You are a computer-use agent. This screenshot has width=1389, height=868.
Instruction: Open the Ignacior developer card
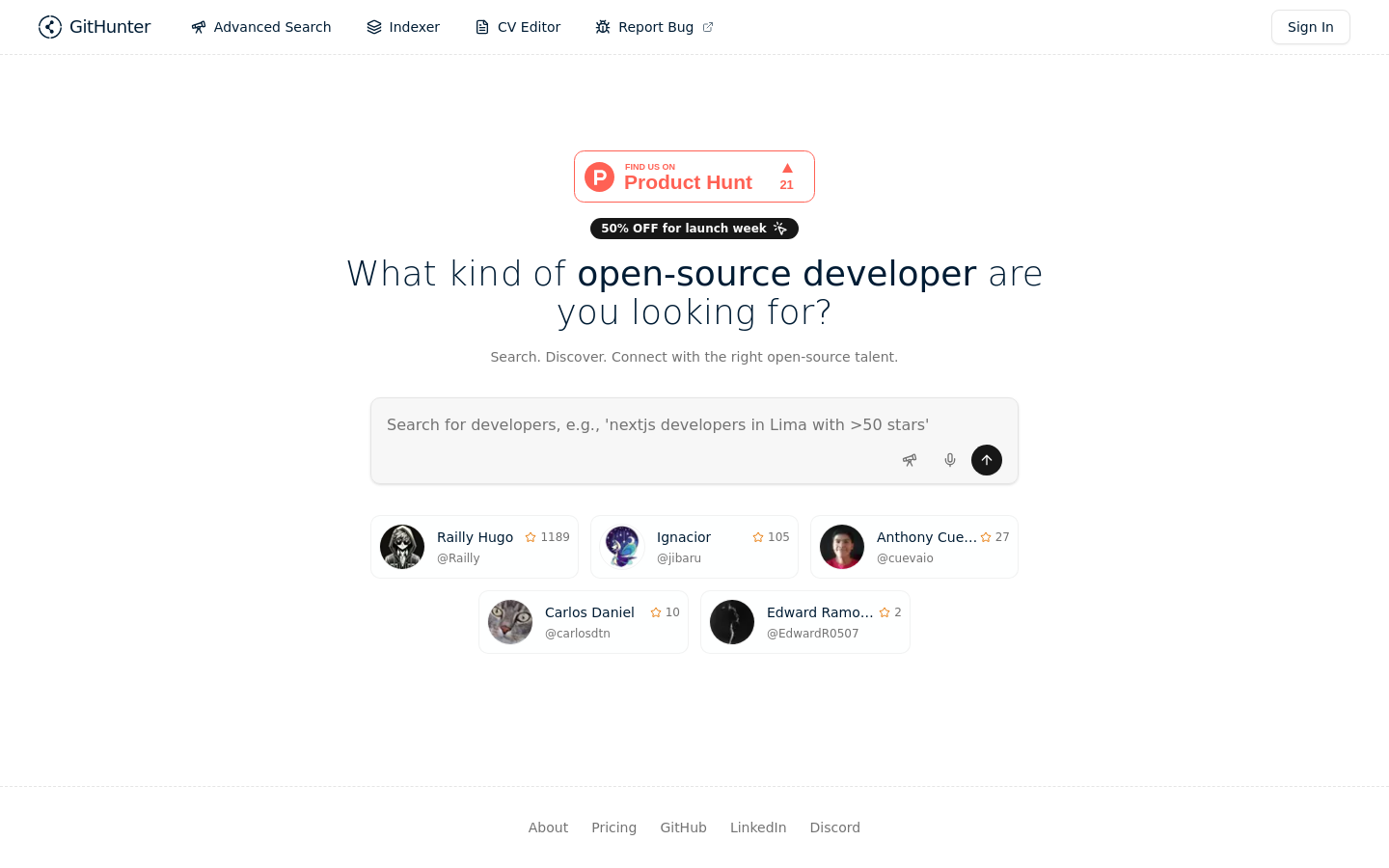point(694,547)
